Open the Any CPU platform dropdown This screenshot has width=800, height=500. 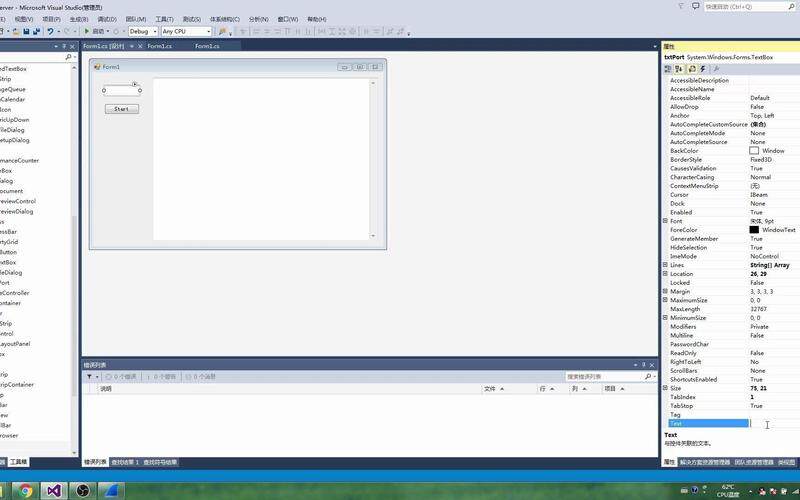[x=186, y=32]
